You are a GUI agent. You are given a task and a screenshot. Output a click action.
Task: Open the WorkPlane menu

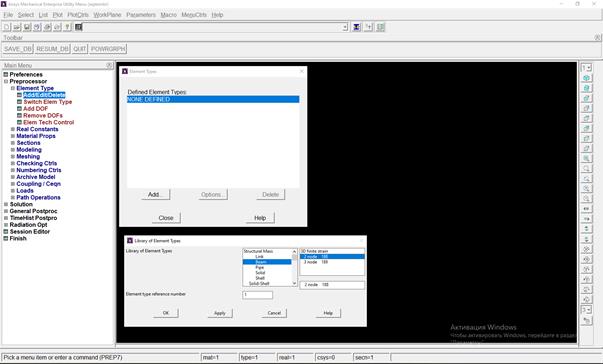click(x=107, y=15)
